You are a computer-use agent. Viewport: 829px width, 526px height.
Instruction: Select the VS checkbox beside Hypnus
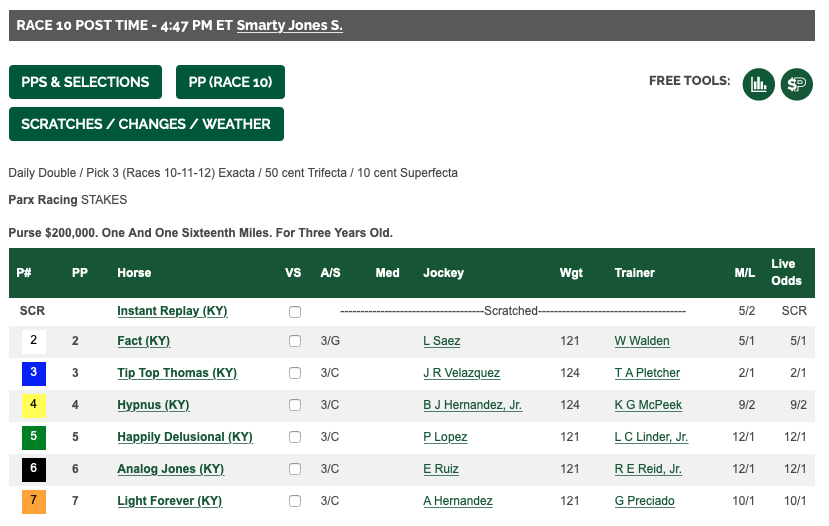pos(295,405)
